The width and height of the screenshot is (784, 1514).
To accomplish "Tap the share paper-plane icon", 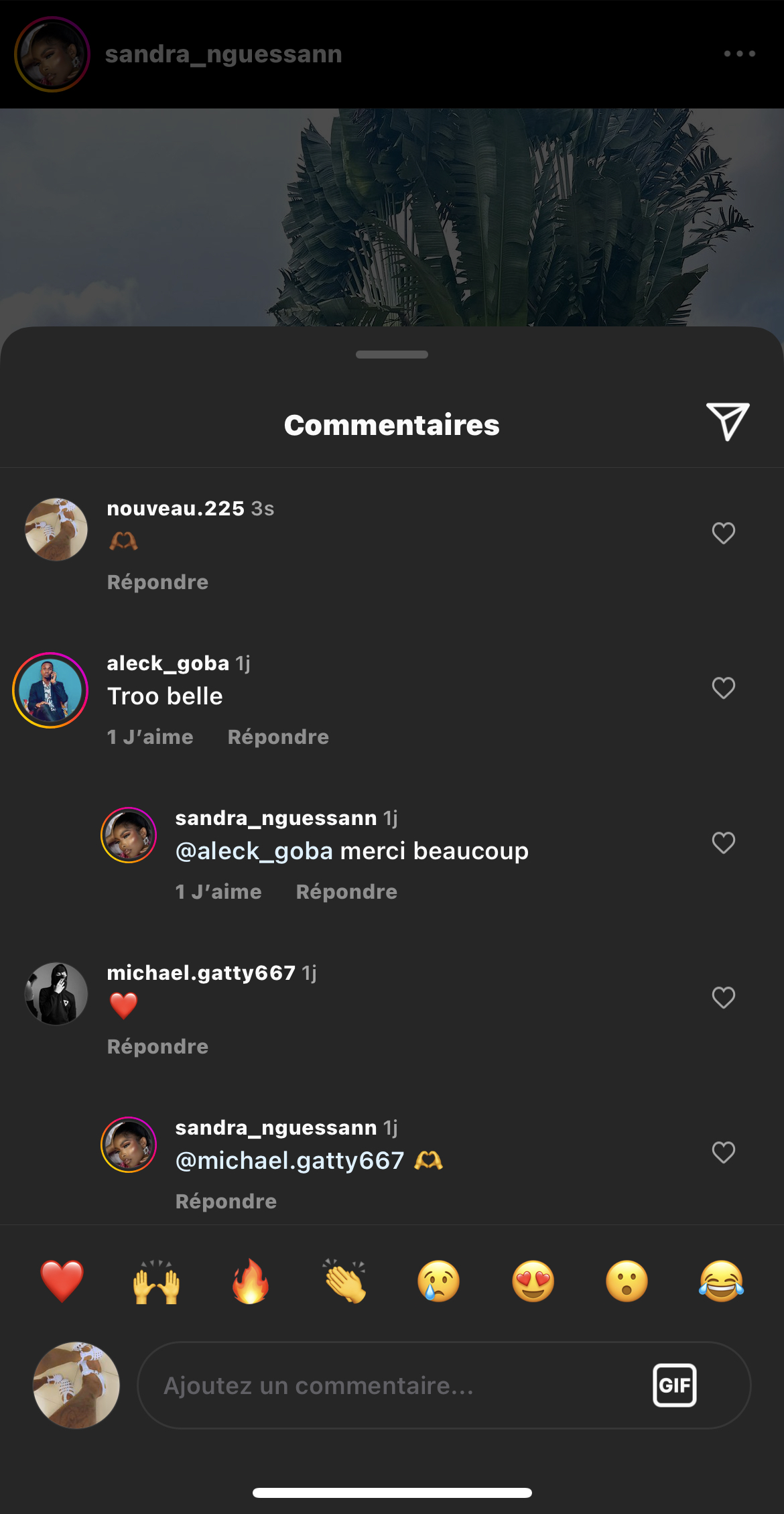I will pyautogui.click(x=728, y=422).
